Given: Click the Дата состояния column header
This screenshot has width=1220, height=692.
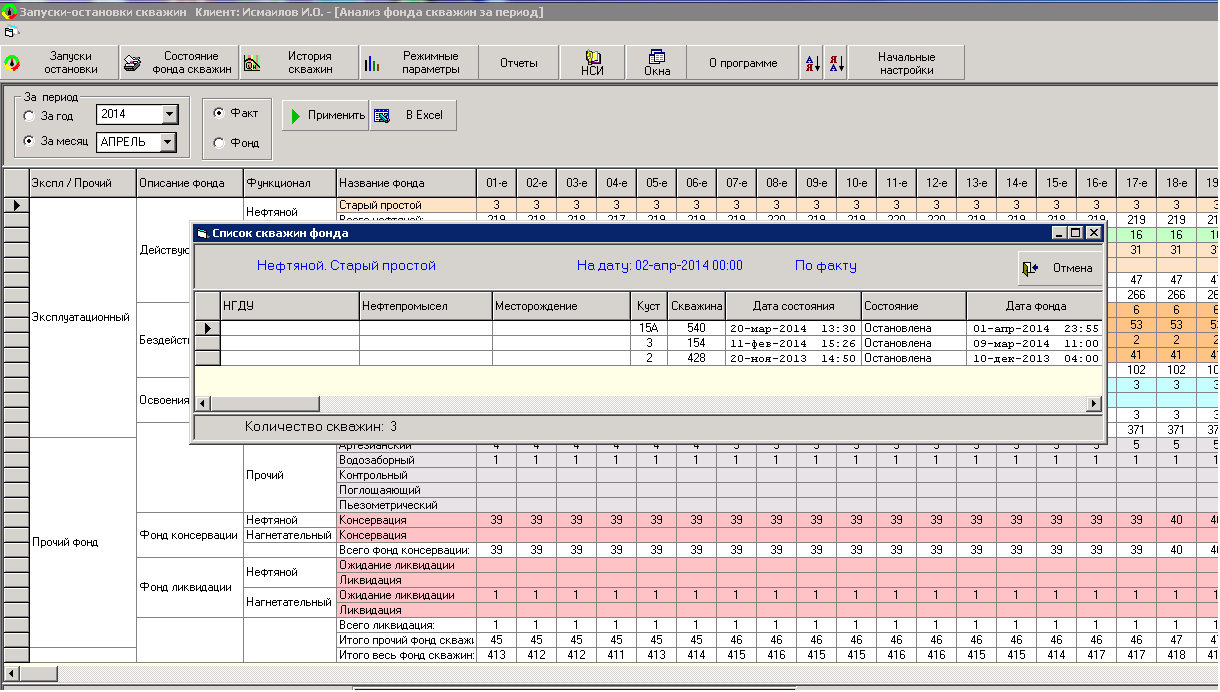Looking at the screenshot, I should pos(793,305).
